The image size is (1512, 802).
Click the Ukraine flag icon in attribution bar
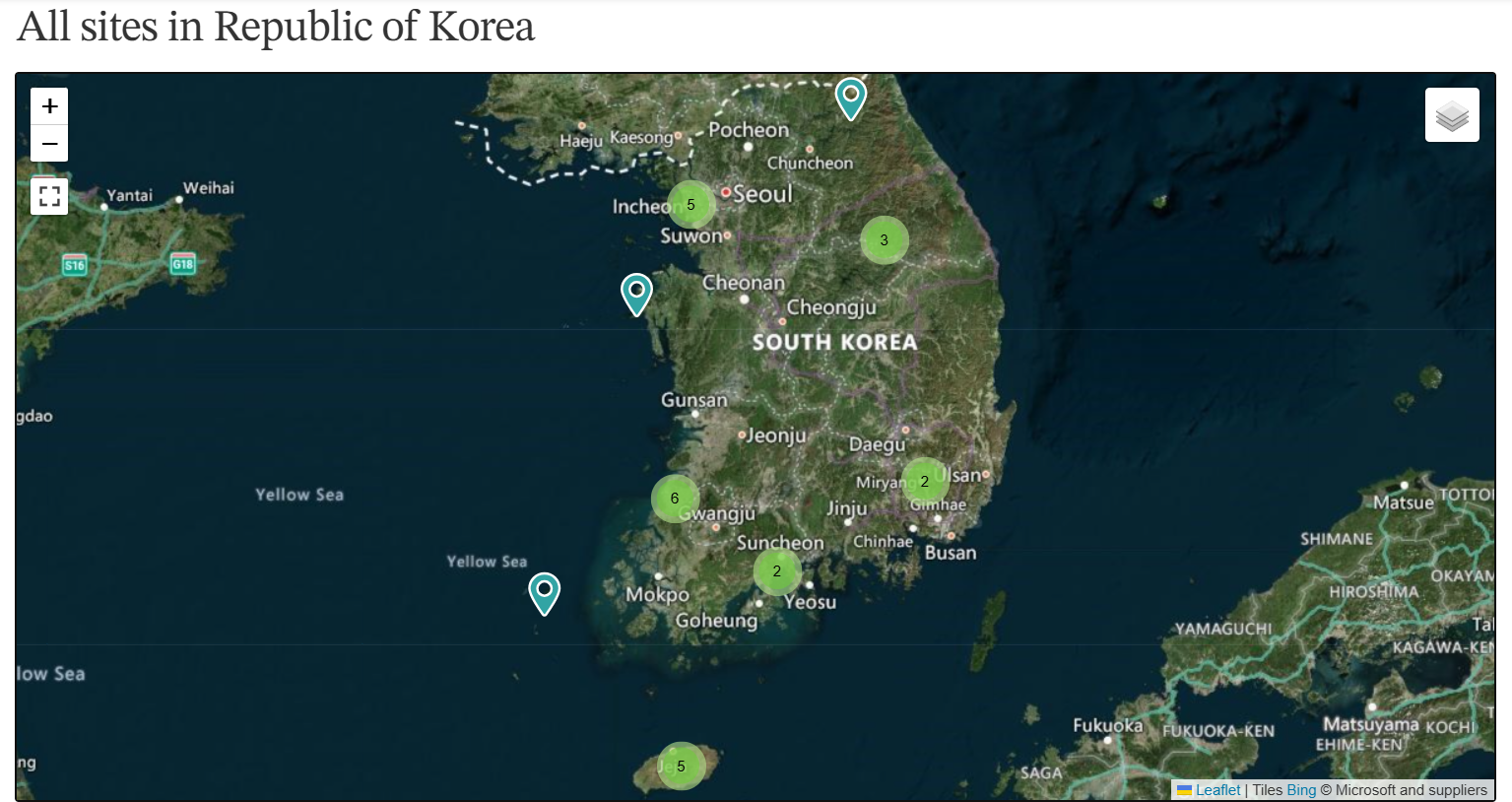pyautogui.click(x=1185, y=789)
